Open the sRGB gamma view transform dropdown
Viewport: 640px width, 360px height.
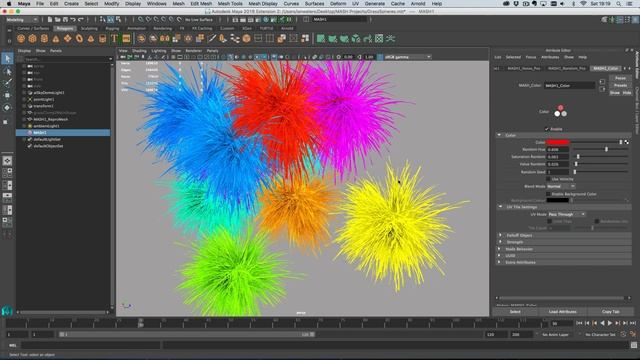[407, 57]
